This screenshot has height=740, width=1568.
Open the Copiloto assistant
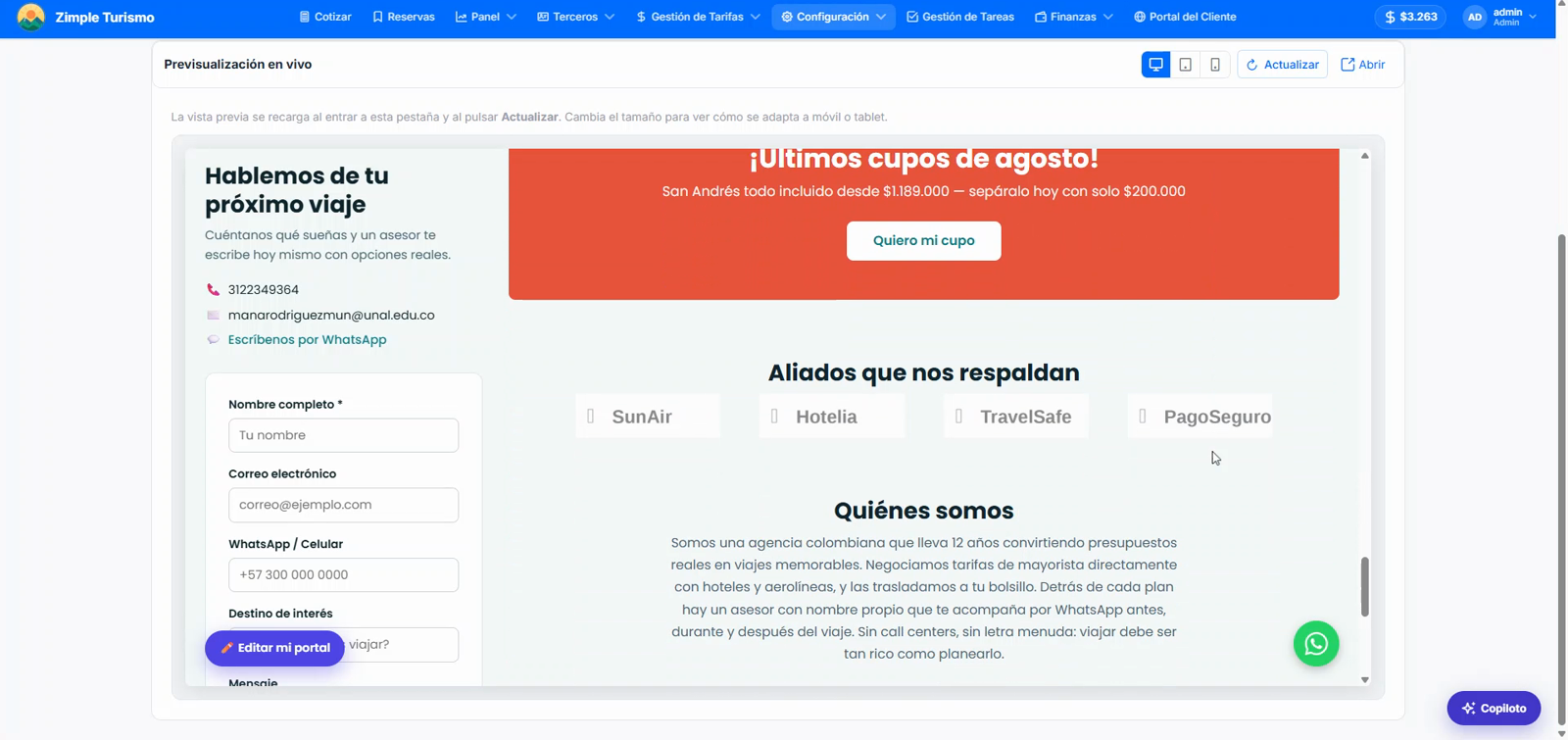[x=1494, y=708]
